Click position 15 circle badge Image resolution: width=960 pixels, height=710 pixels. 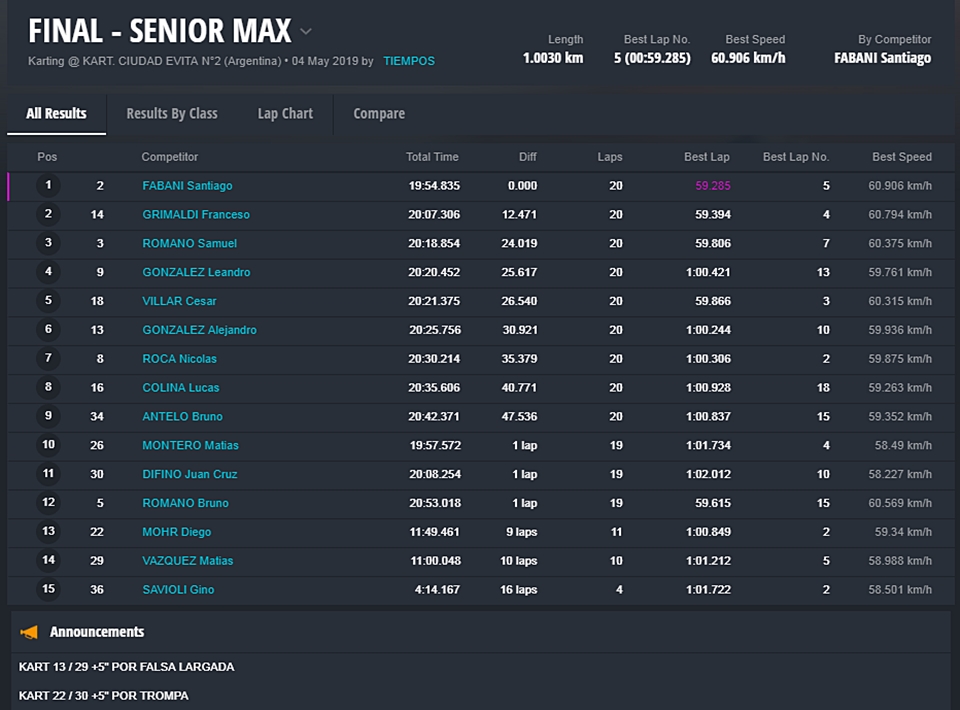click(47, 589)
